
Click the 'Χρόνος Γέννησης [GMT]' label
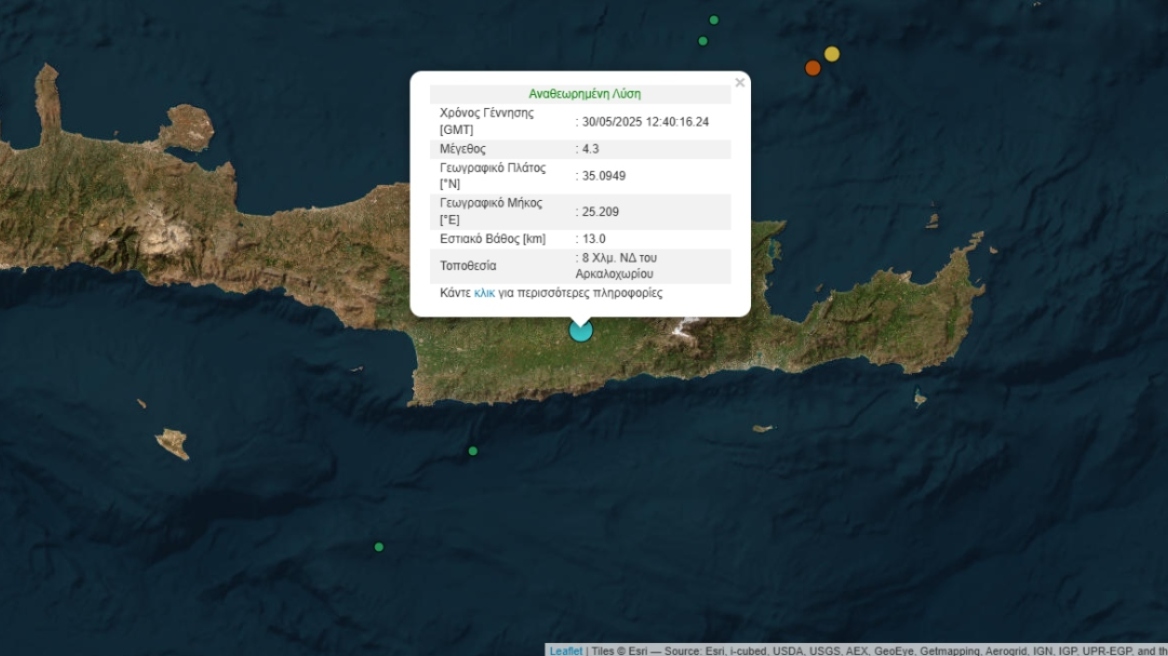click(486, 121)
